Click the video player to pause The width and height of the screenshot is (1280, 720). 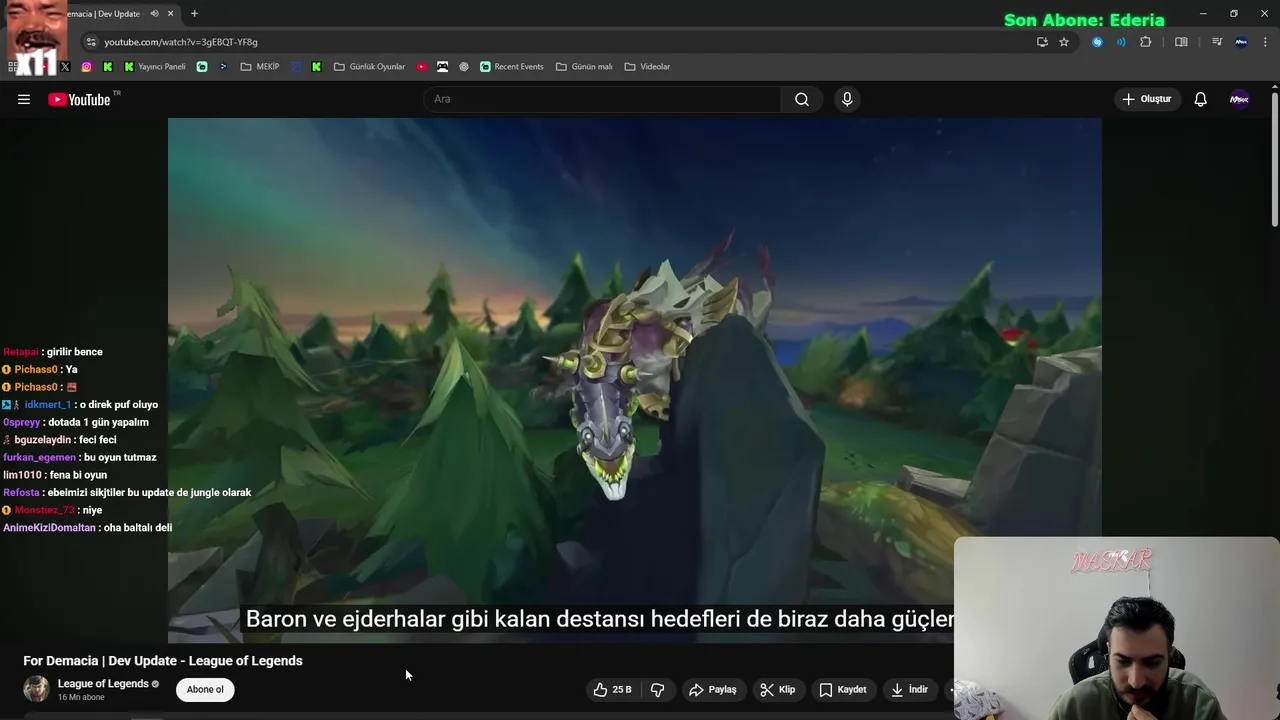pos(635,380)
